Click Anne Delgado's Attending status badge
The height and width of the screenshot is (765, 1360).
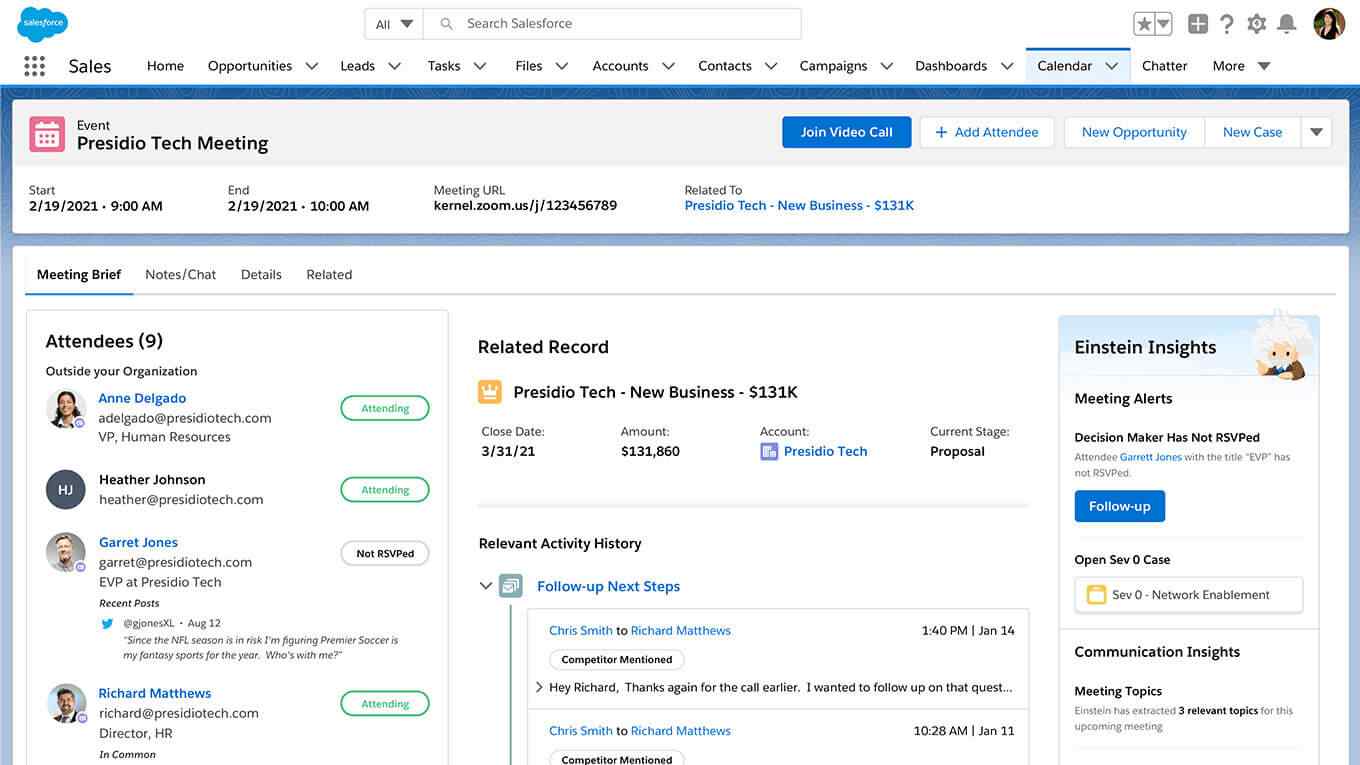385,408
